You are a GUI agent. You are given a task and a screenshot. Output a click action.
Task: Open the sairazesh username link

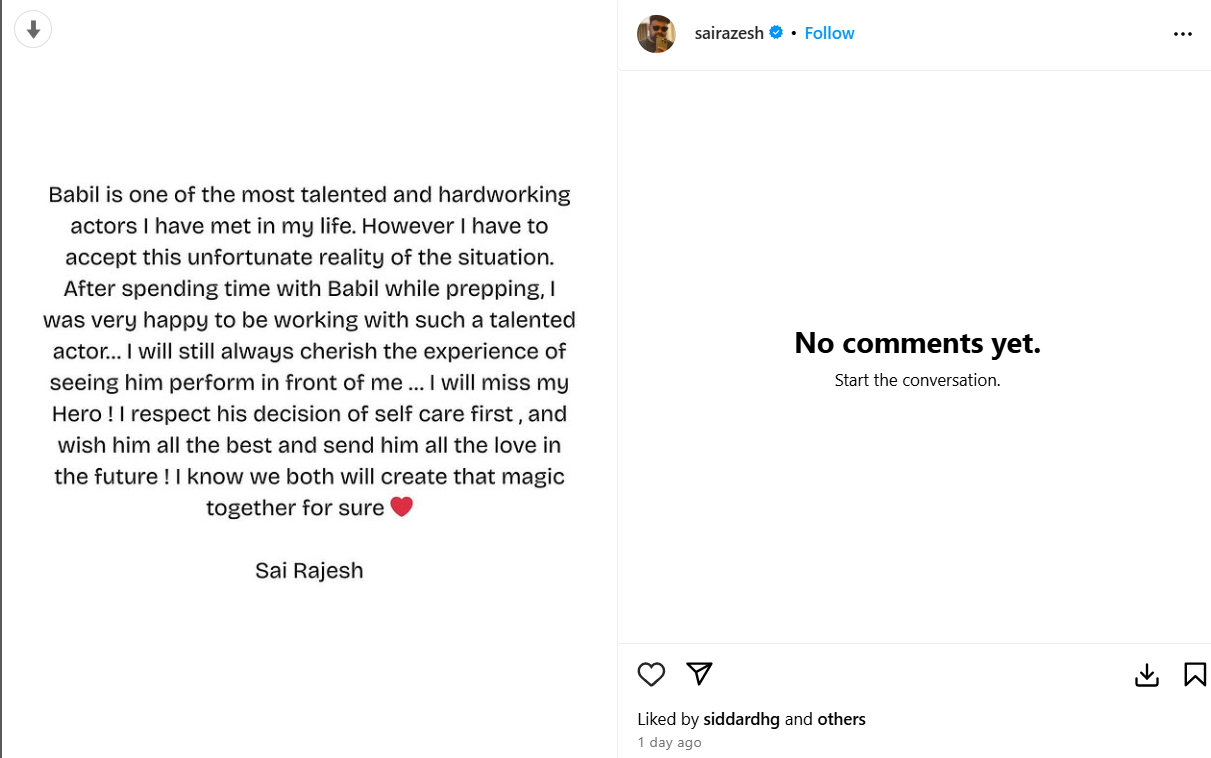pos(729,33)
